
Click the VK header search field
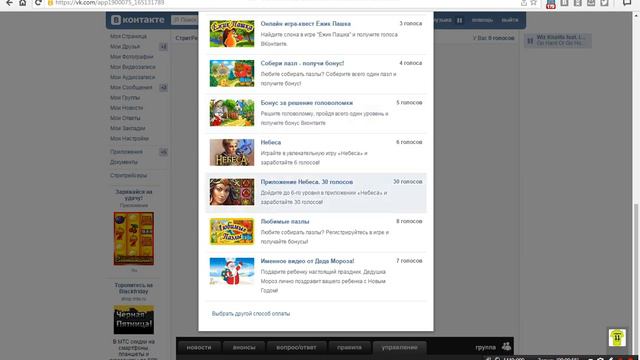click(185, 20)
